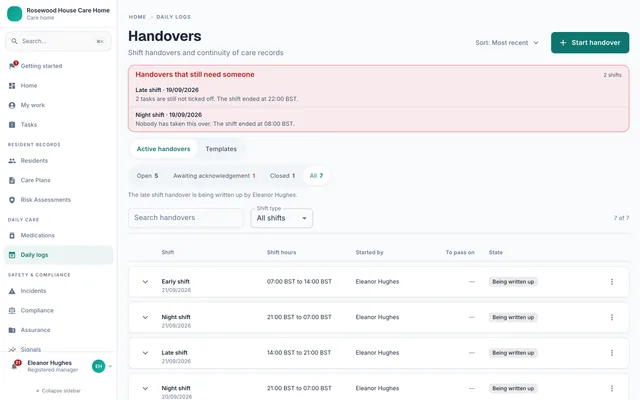Click the EH user avatar
This screenshot has width=640, height=400.
click(98, 366)
